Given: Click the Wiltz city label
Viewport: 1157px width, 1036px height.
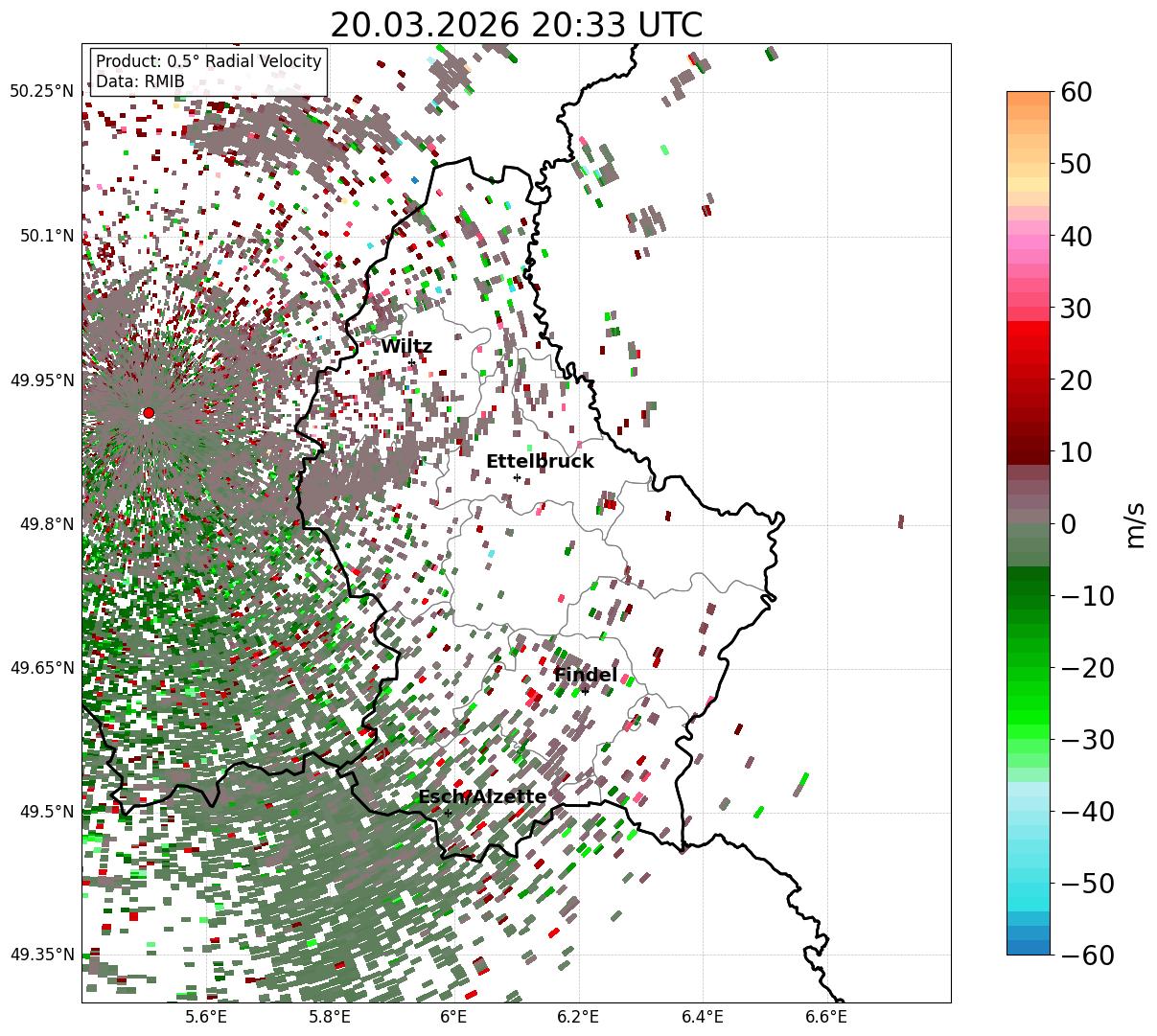Looking at the screenshot, I should click(x=406, y=347).
